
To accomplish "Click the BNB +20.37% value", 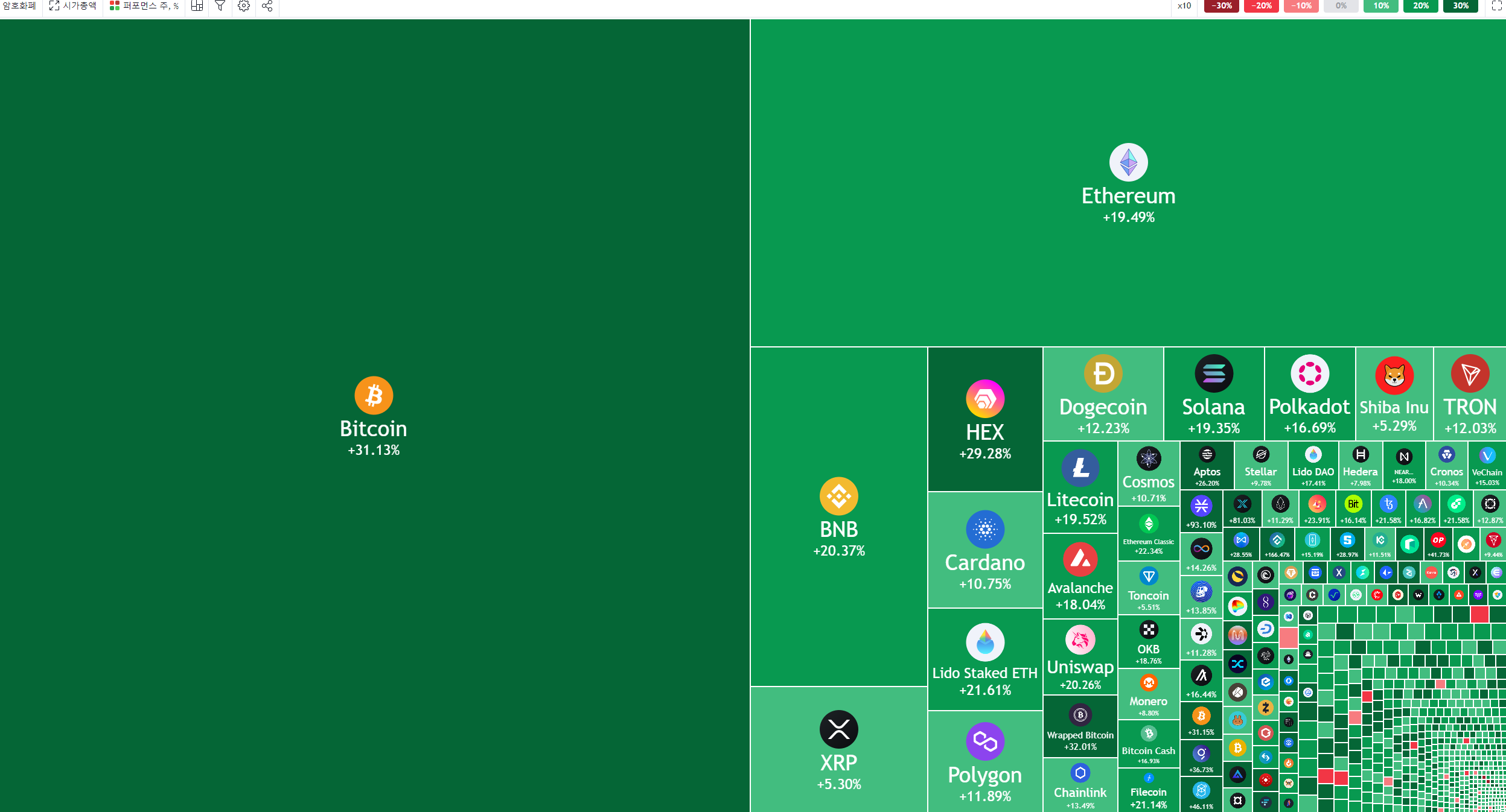I will [x=839, y=551].
